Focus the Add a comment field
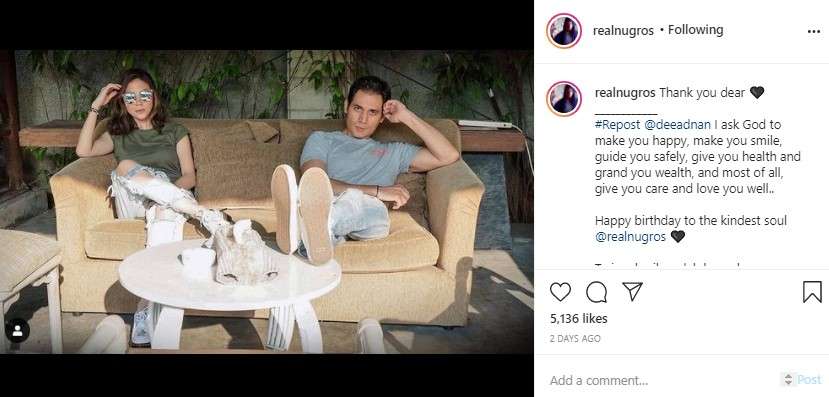This screenshot has height=397, width=829. pyautogui.click(x=661, y=380)
